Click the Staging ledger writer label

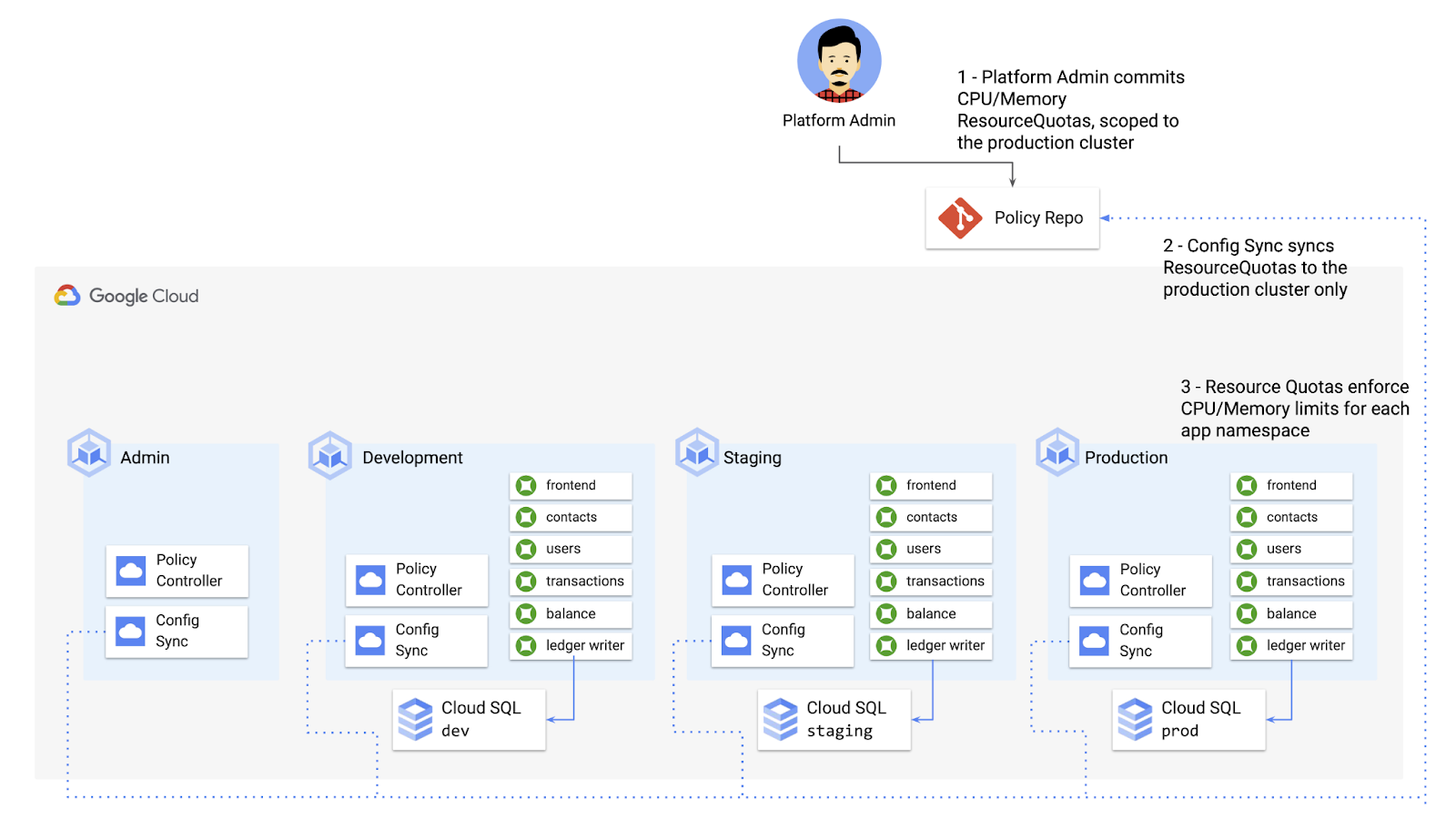tap(945, 646)
